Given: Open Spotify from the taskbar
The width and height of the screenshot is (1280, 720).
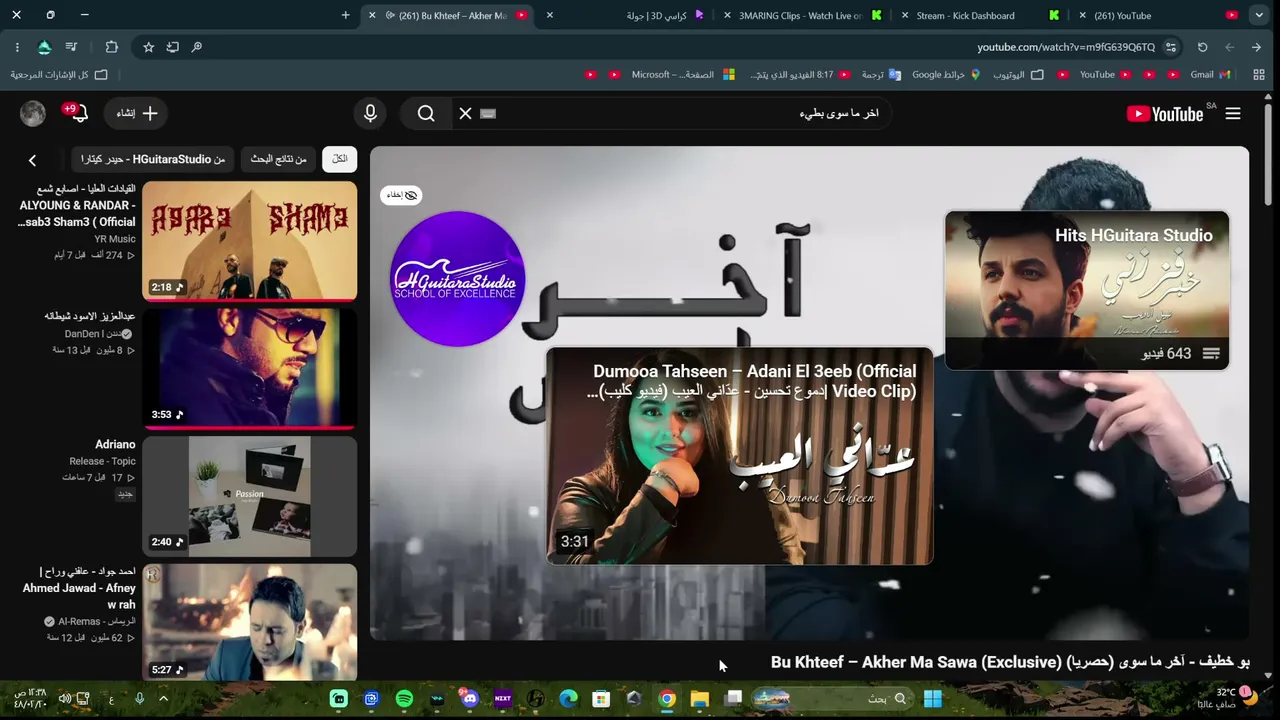Looking at the screenshot, I should point(404,699).
